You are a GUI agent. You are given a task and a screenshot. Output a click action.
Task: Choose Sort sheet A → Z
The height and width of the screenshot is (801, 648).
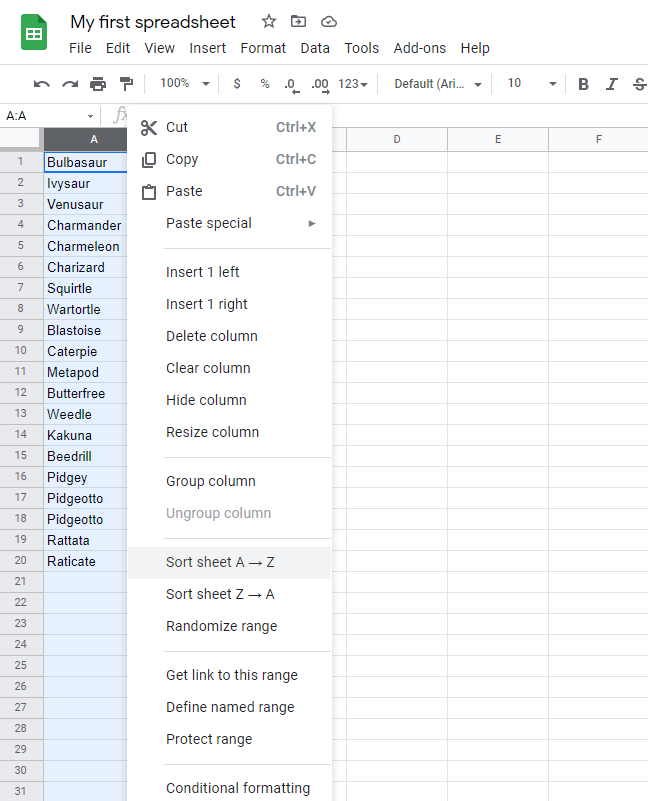220,562
